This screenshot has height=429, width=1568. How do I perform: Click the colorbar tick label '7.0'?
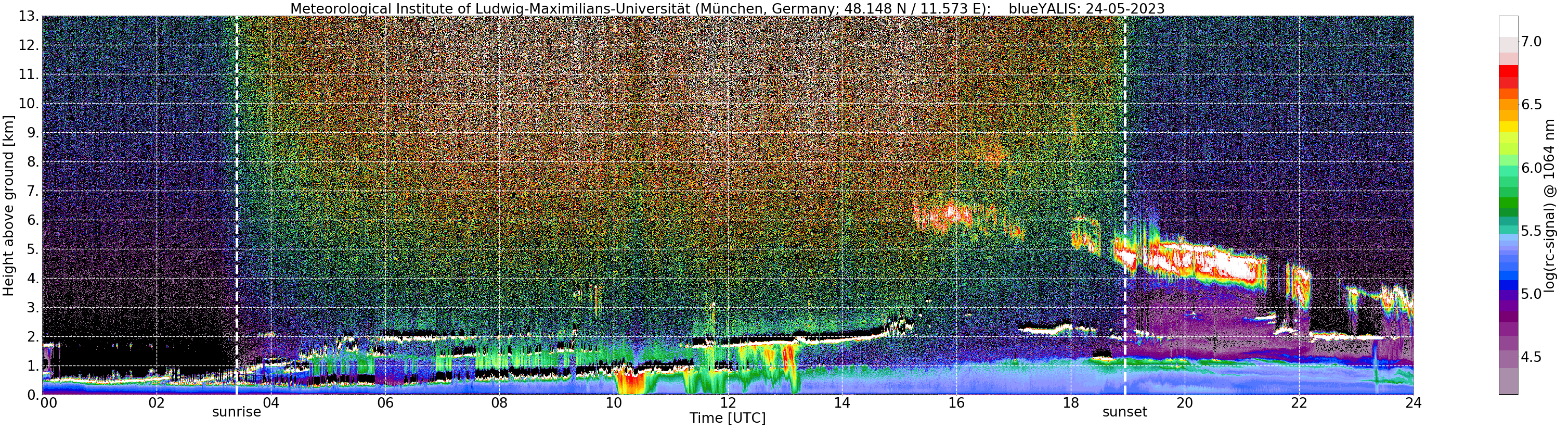pyautogui.click(x=1532, y=42)
